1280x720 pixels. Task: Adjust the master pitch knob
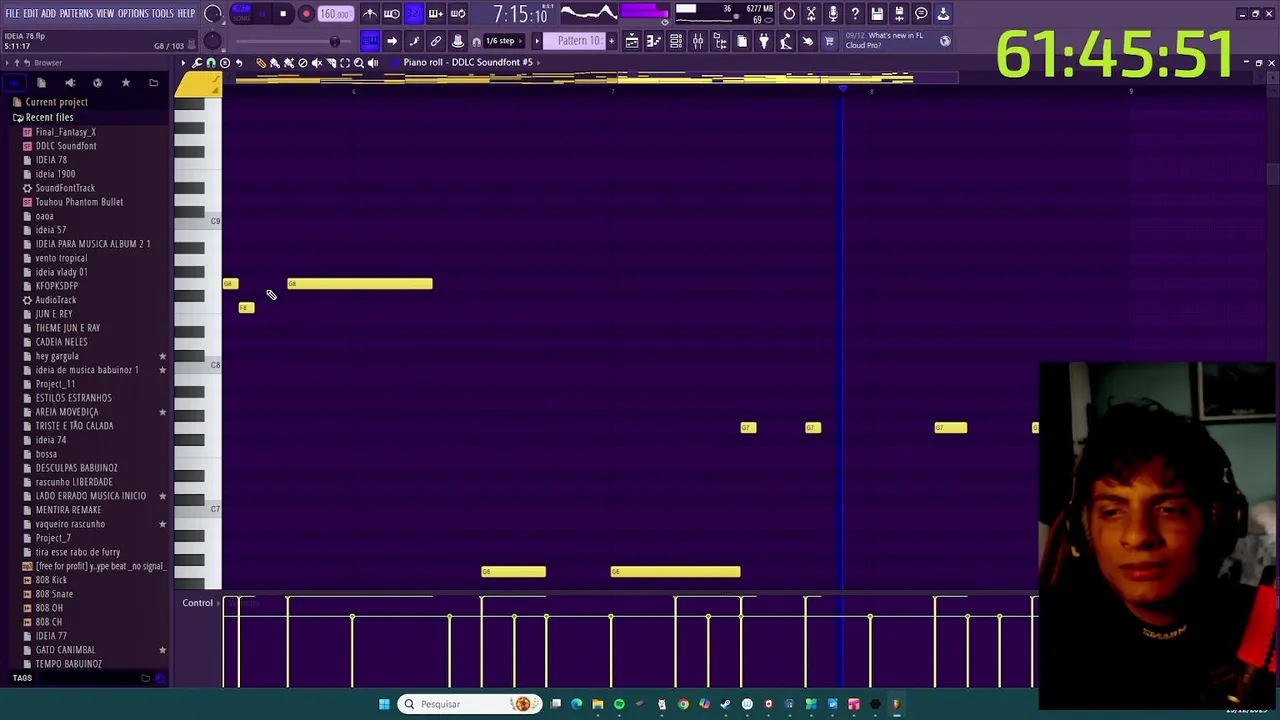coord(212,41)
